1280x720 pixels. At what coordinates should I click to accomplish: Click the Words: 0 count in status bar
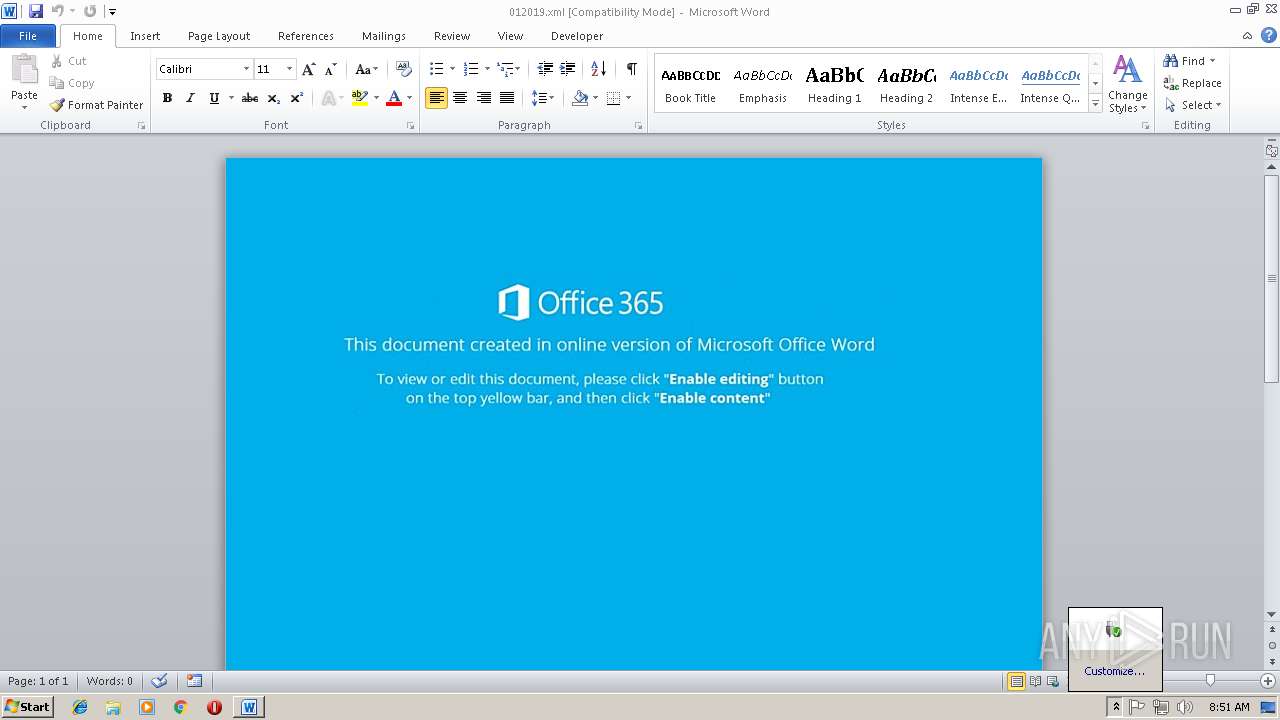pos(110,681)
